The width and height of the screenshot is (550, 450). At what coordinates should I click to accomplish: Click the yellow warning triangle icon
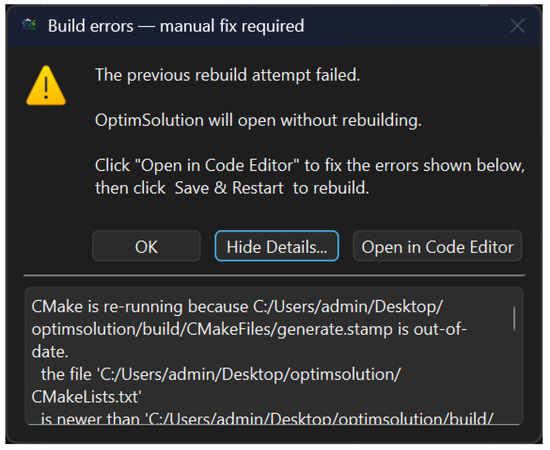coord(46,86)
